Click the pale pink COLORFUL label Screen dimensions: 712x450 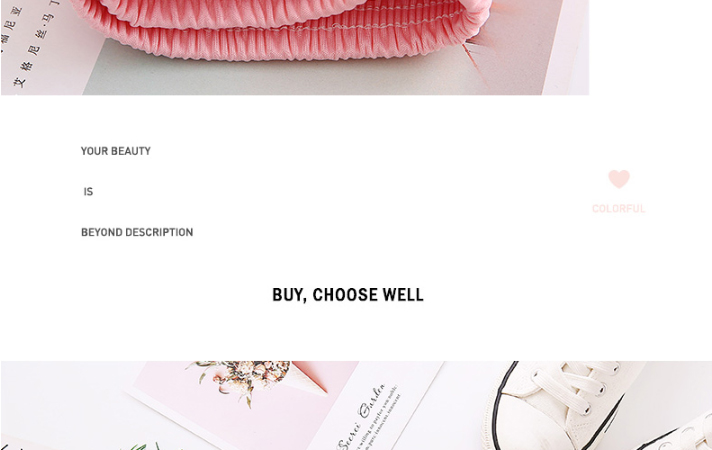[x=618, y=208]
